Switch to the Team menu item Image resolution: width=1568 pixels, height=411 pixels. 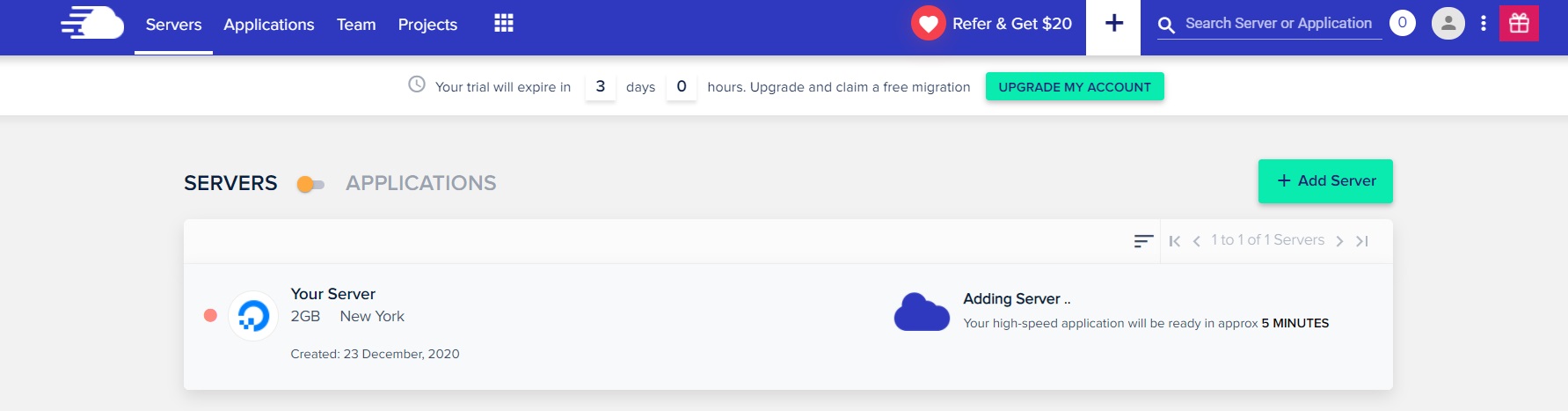[x=356, y=25]
